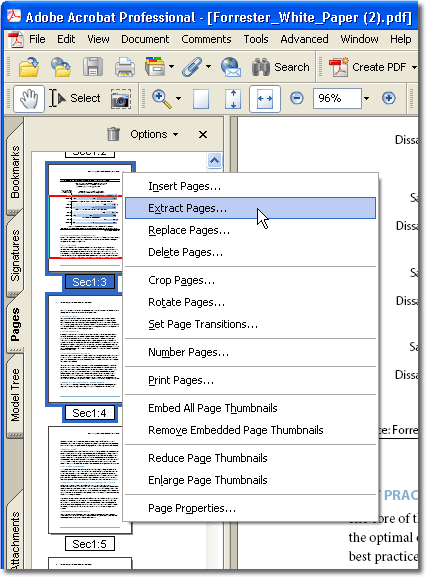Click the Zoom In plus button

click(388, 98)
